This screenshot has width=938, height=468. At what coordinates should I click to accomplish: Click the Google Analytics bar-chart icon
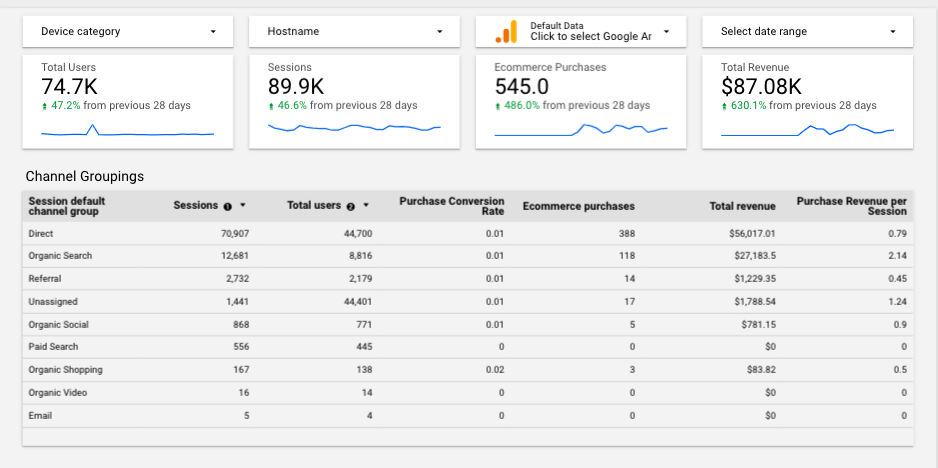pos(507,32)
